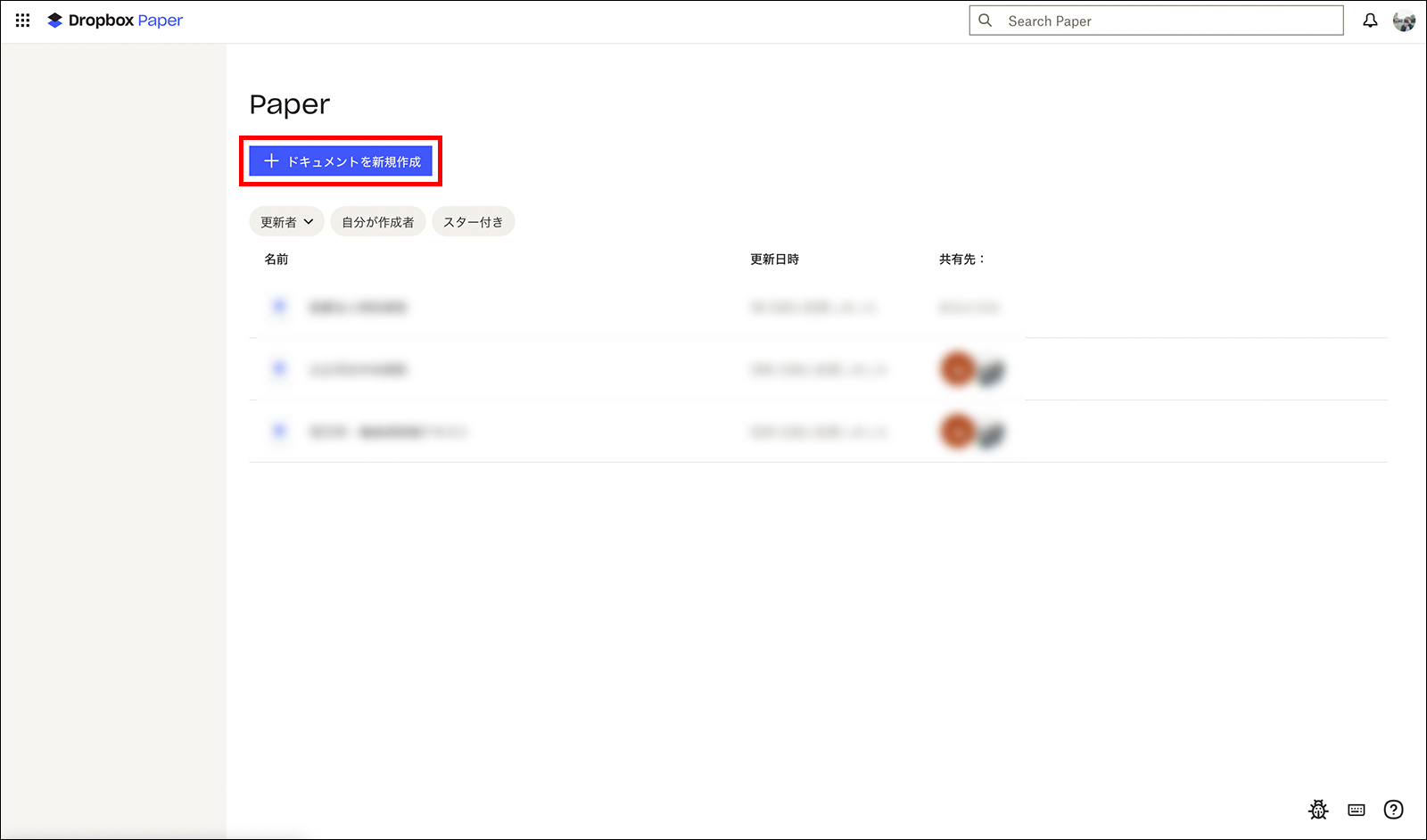Screen dimensions: 1427x840
Task: Click the 更新日時 column header
Action: pos(774,259)
